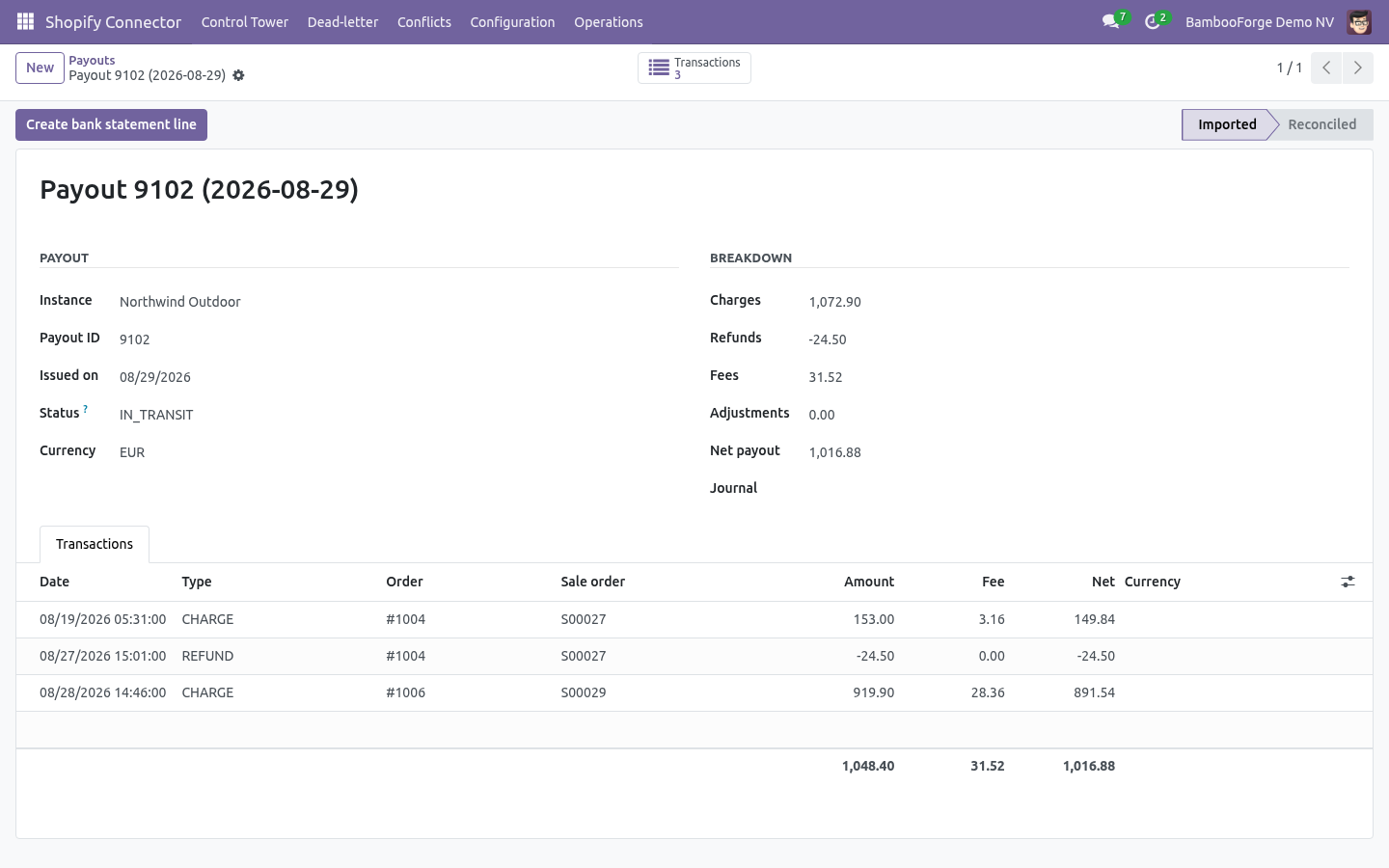The image size is (1389, 868).
Task: Go to the previous record arrow
Action: pyautogui.click(x=1326, y=68)
